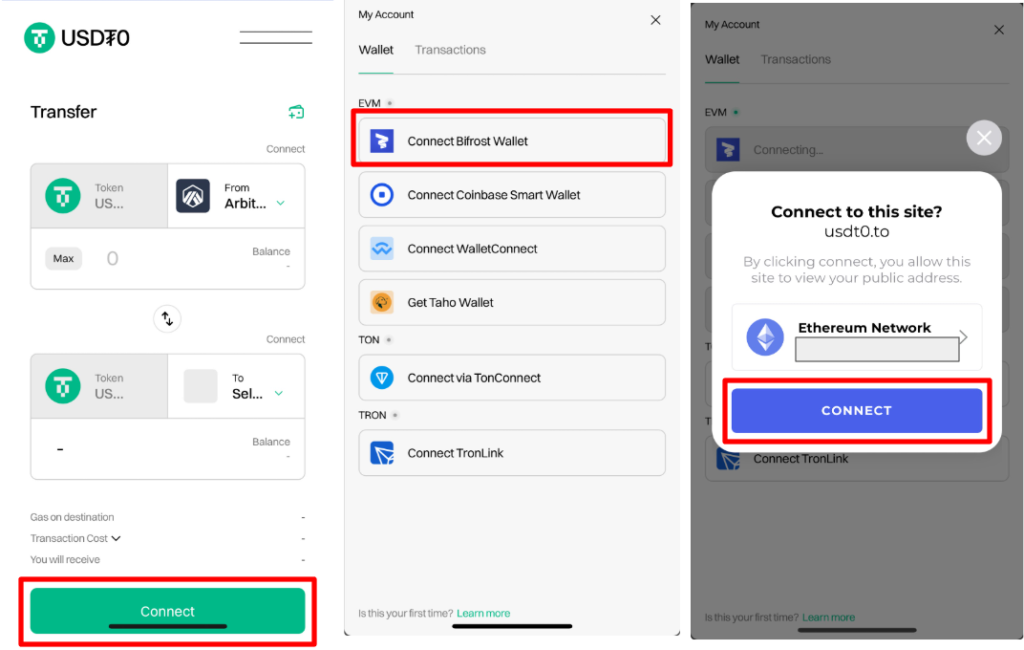Click the TON section label in middle panel
The image size is (1024, 650).
(369, 340)
